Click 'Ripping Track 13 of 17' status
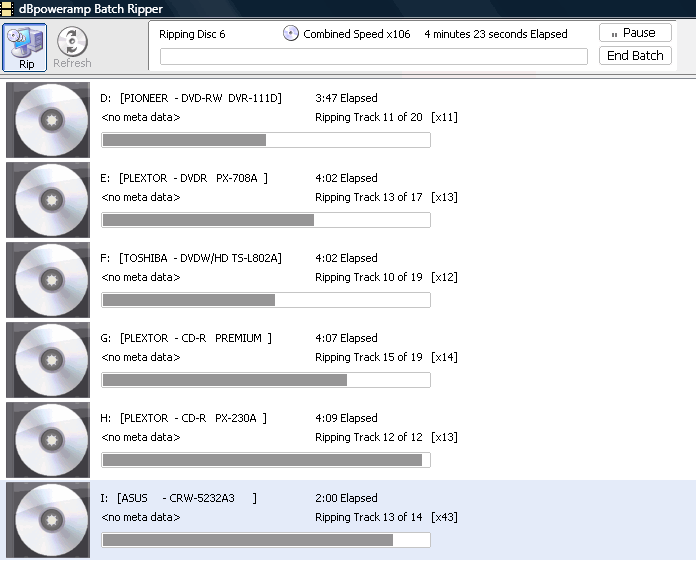 click(368, 197)
